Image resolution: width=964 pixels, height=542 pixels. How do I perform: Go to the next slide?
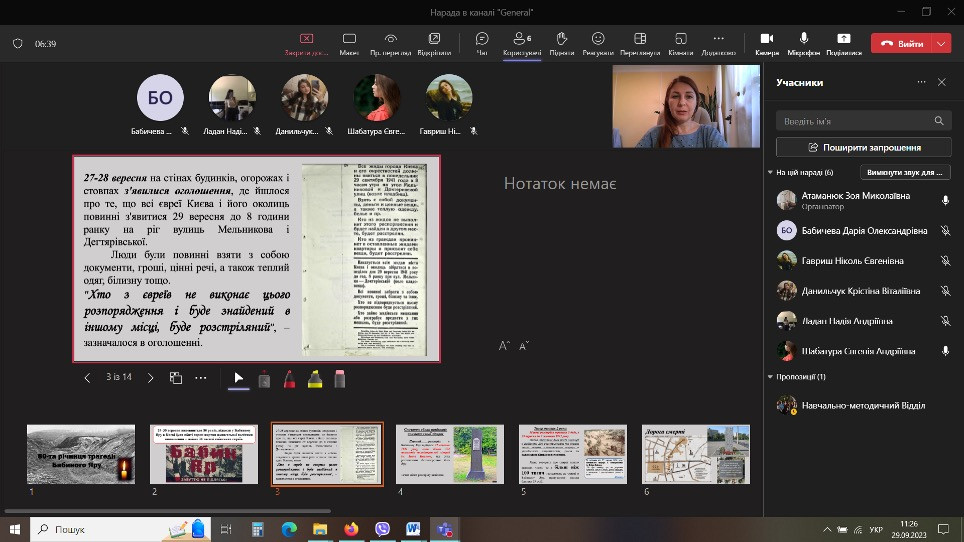click(x=151, y=378)
